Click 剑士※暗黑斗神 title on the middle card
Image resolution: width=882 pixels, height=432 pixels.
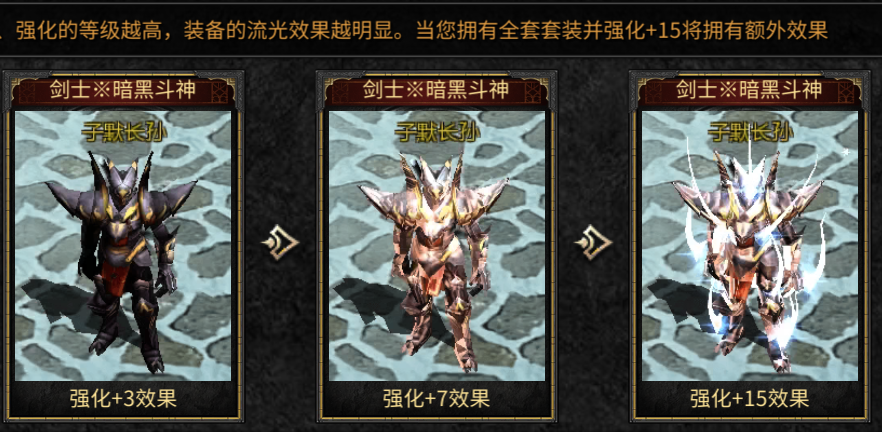[436, 89]
